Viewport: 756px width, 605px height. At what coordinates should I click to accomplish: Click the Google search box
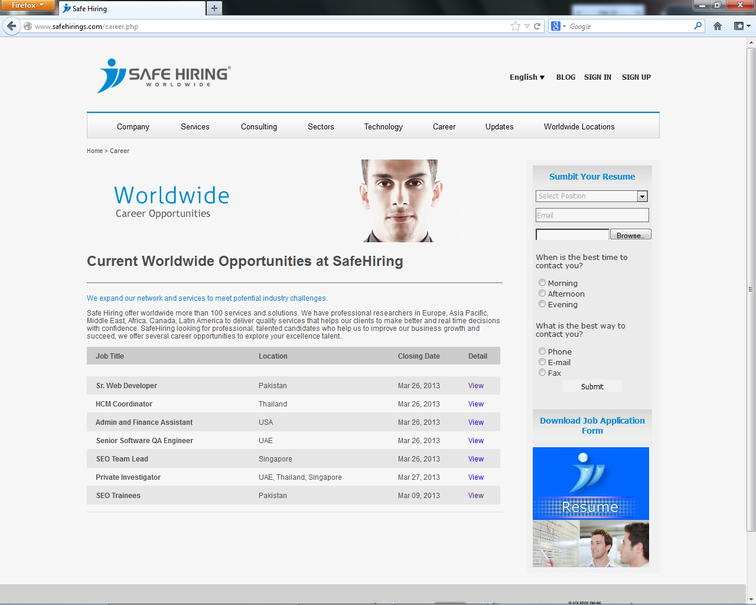coord(629,26)
